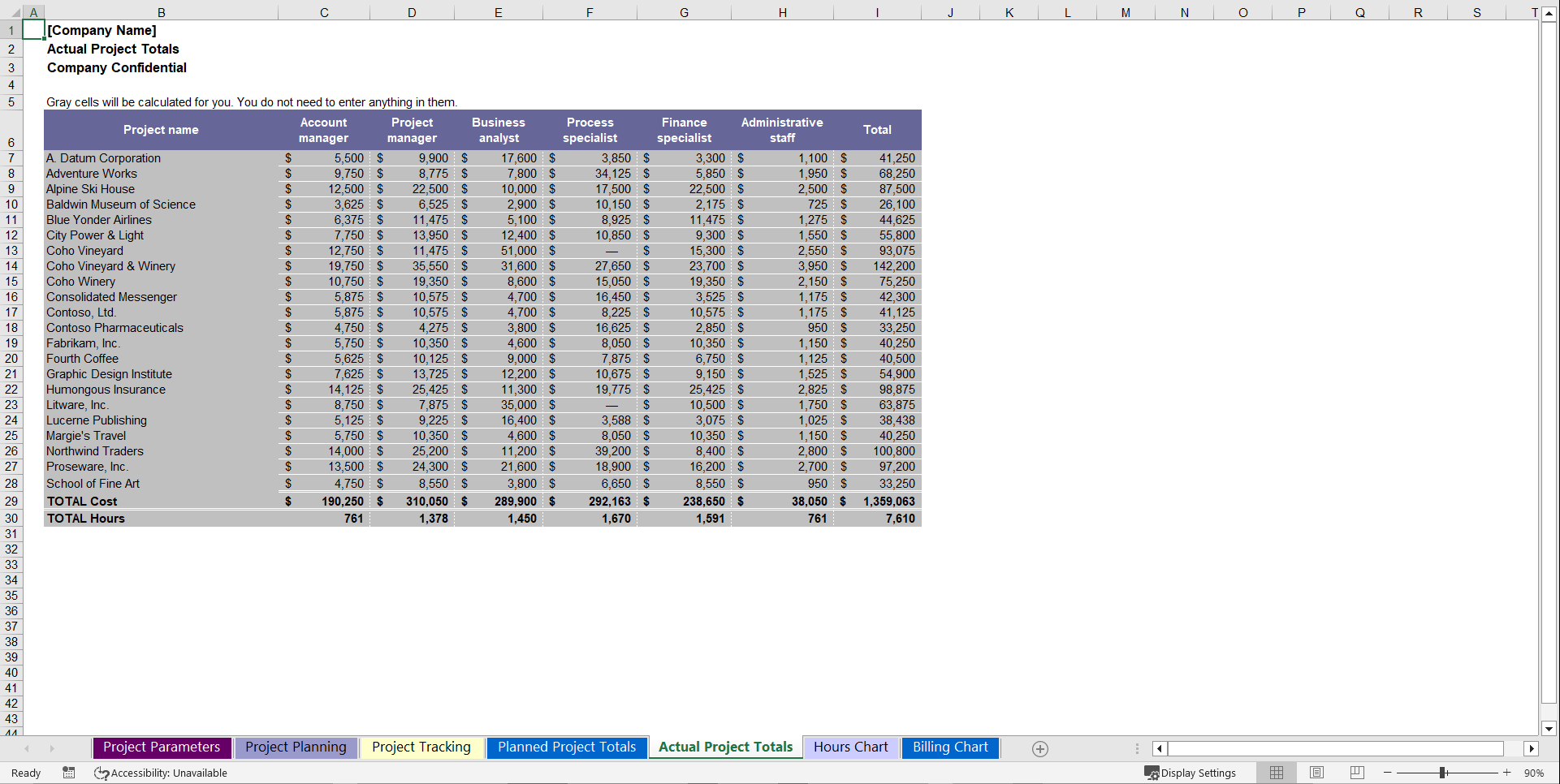
Task: Click vertical scrollbar up arrow
Action: click(x=1549, y=14)
